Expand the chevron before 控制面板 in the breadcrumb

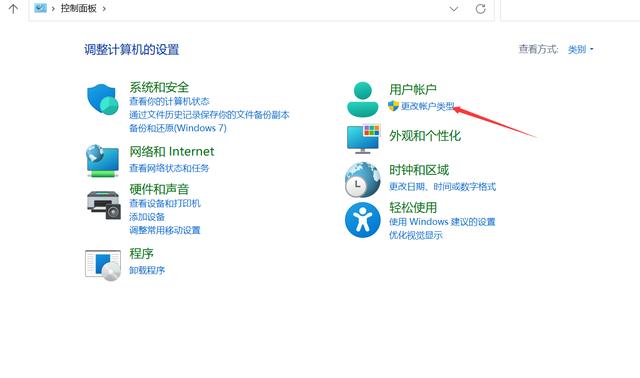pyautogui.click(x=53, y=9)
